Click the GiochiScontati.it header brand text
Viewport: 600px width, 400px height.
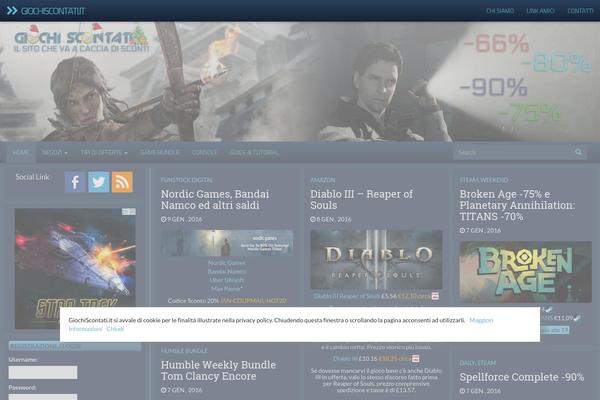pos(53,11)
